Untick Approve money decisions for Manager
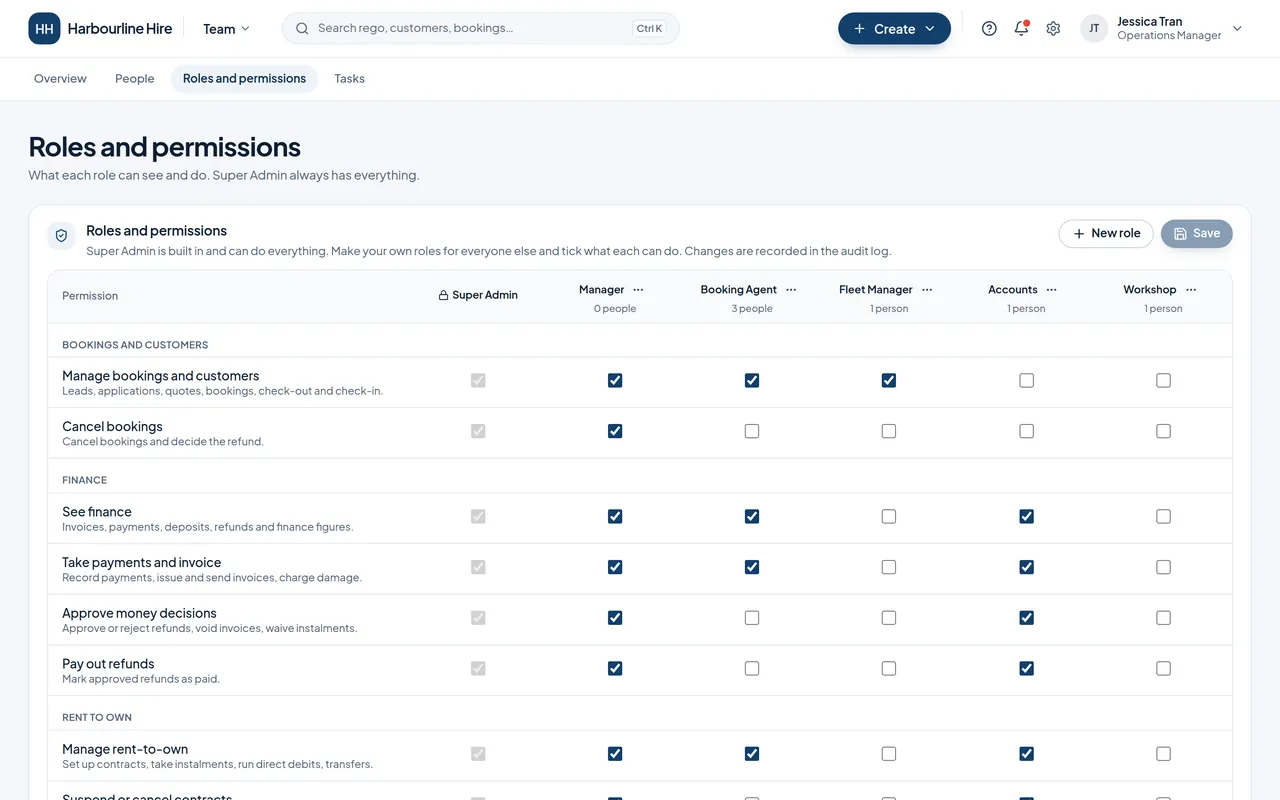This screenshot has height=800, width=1280. click(615, 618)
